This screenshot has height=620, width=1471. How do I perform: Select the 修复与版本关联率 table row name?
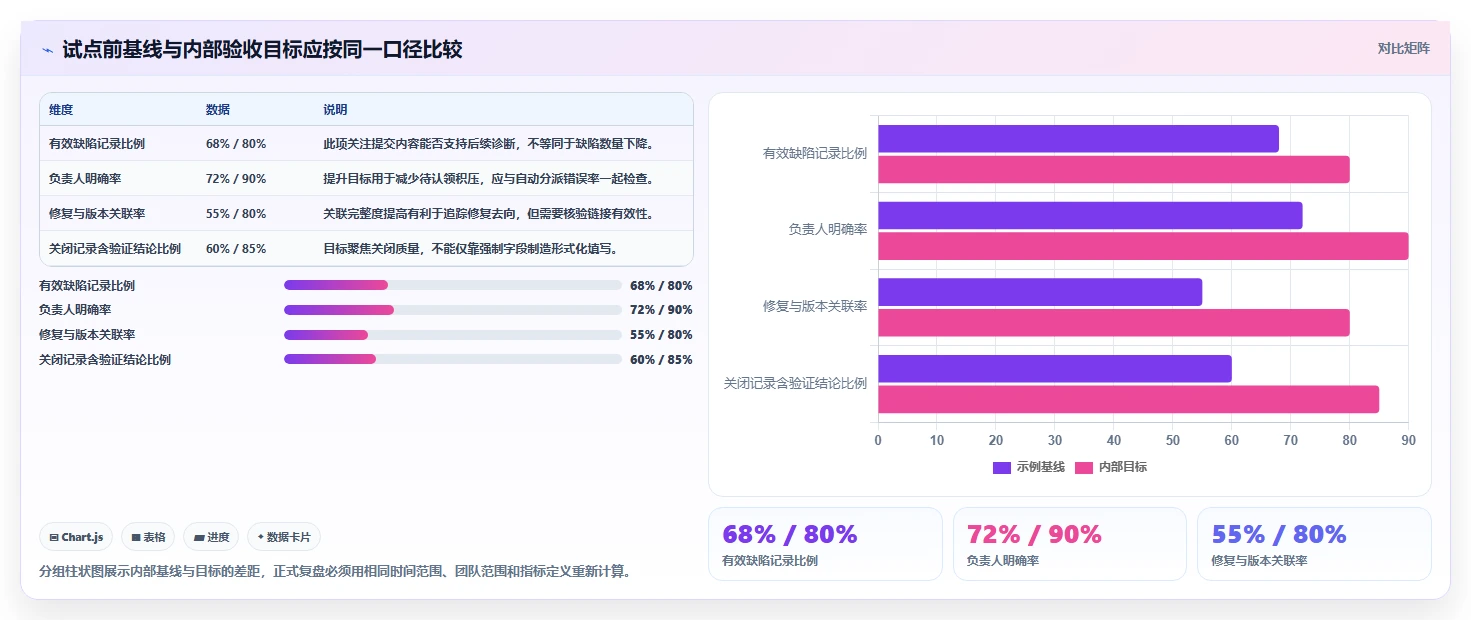coord(97,214)
